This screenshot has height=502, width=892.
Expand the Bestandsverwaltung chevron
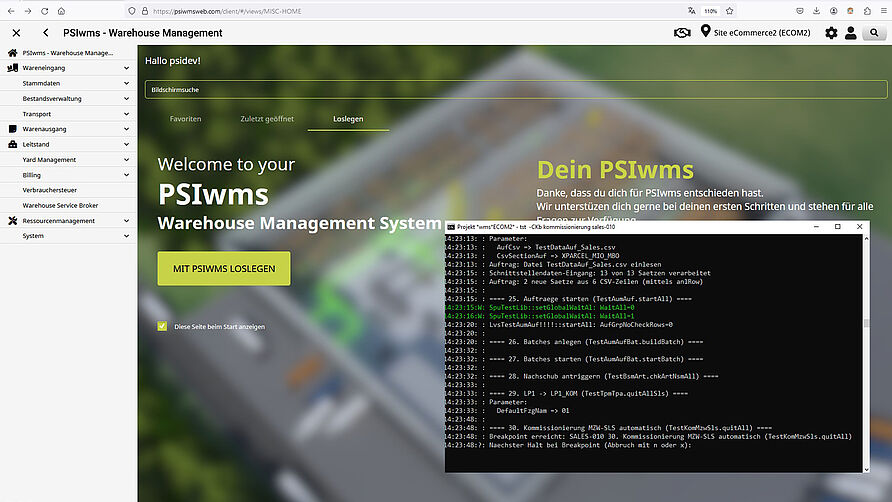(126, 98)
